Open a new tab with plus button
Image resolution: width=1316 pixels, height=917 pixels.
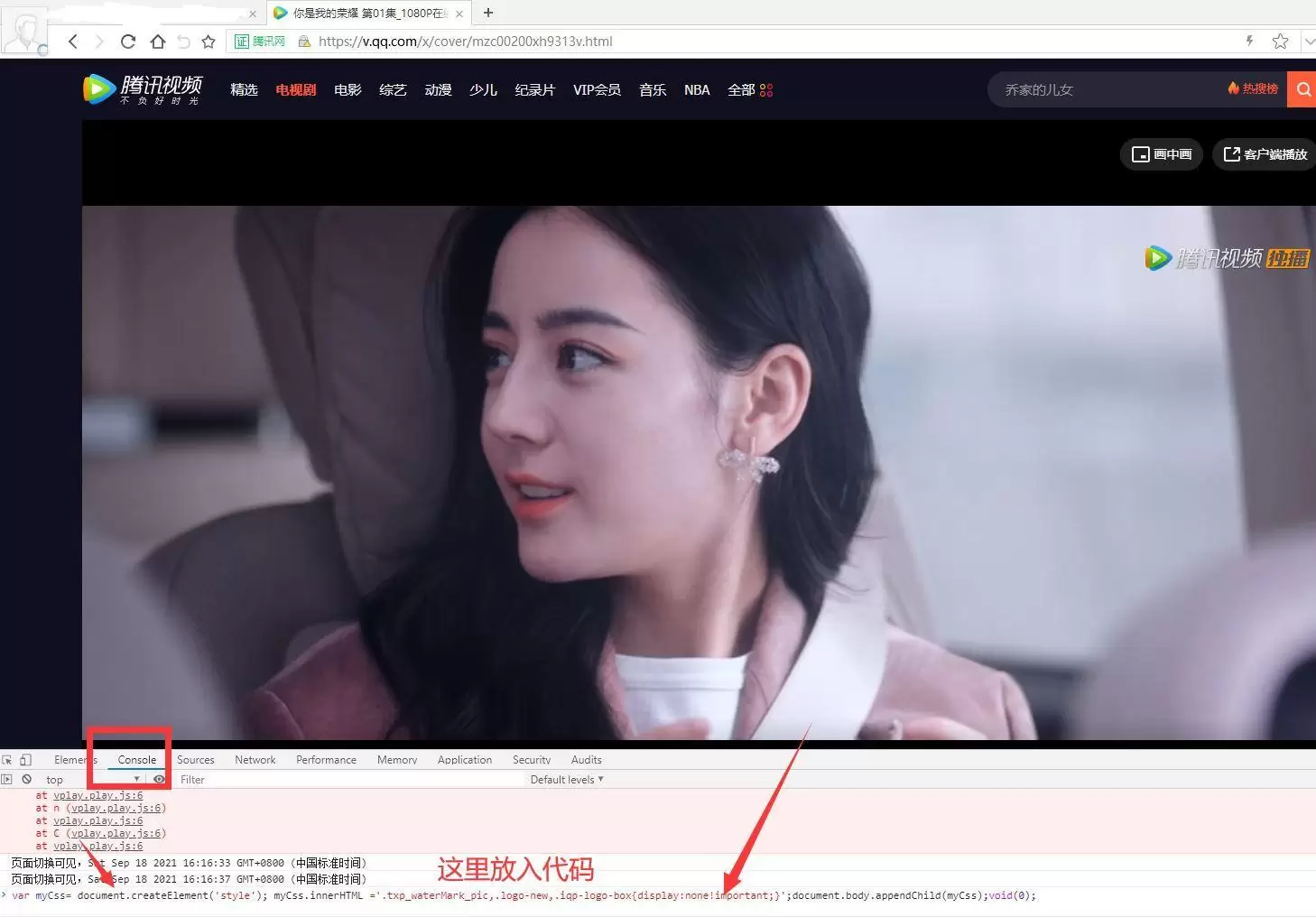pos(488,13)
